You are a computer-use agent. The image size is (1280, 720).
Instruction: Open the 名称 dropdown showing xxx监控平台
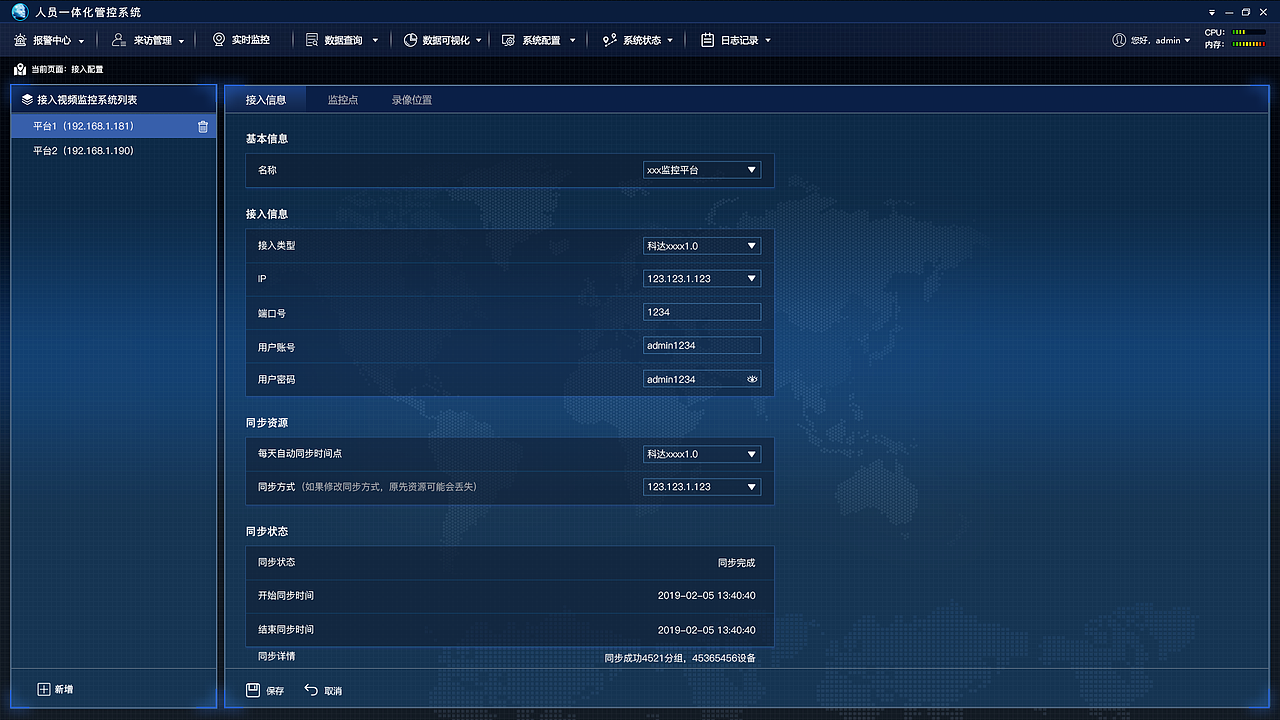(x=702, y=170)
